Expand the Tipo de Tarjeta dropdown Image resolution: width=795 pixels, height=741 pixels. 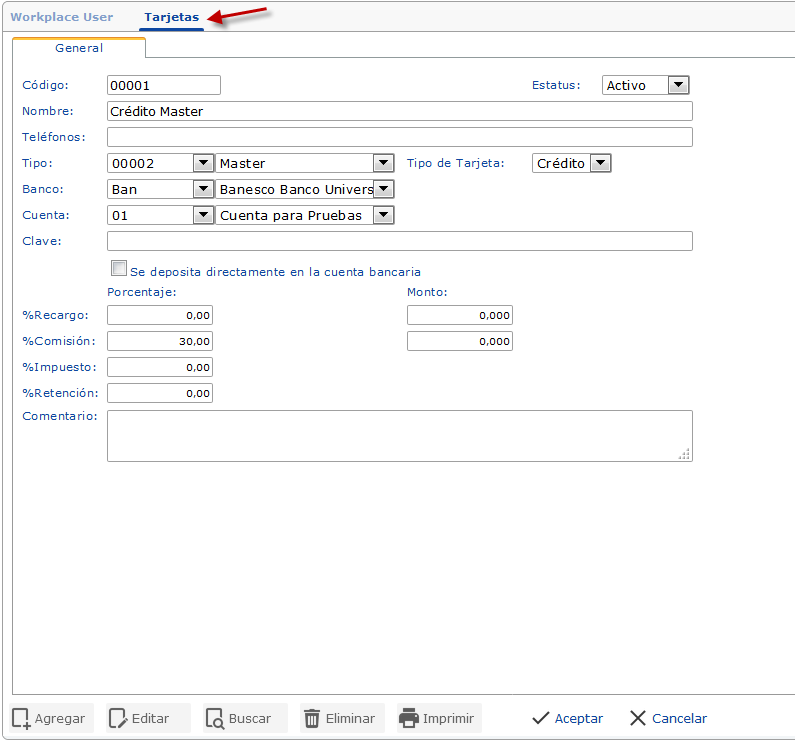click(599, 163)
